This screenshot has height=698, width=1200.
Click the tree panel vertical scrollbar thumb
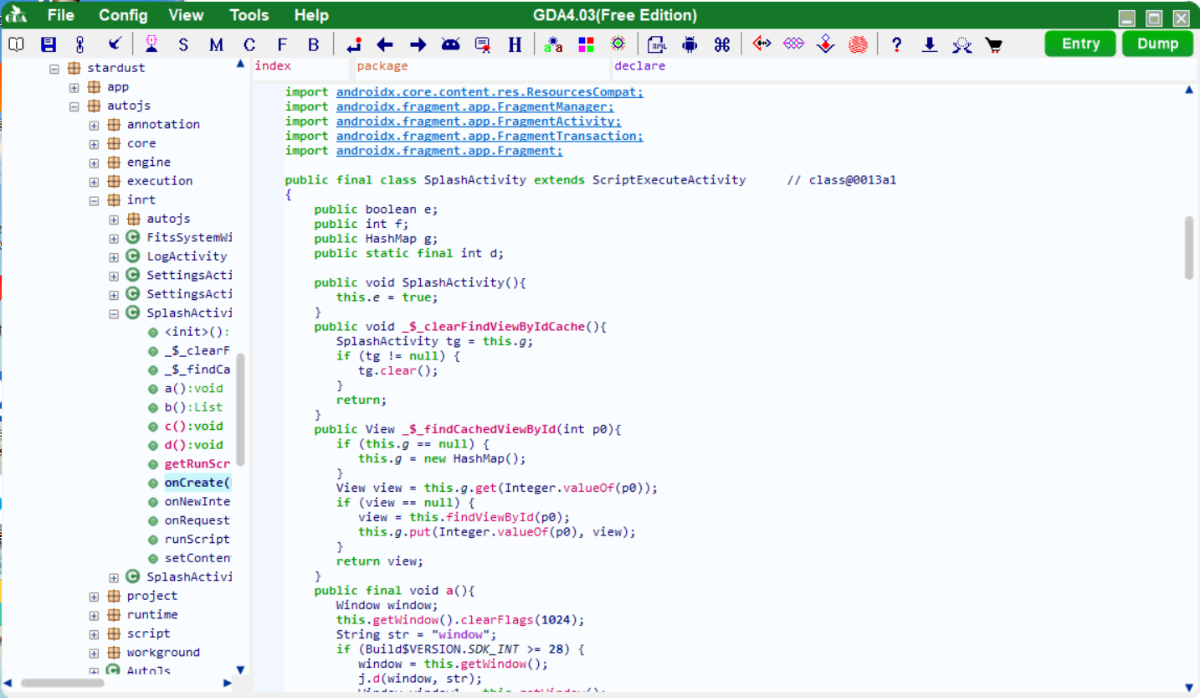click(x=240, y=410)
